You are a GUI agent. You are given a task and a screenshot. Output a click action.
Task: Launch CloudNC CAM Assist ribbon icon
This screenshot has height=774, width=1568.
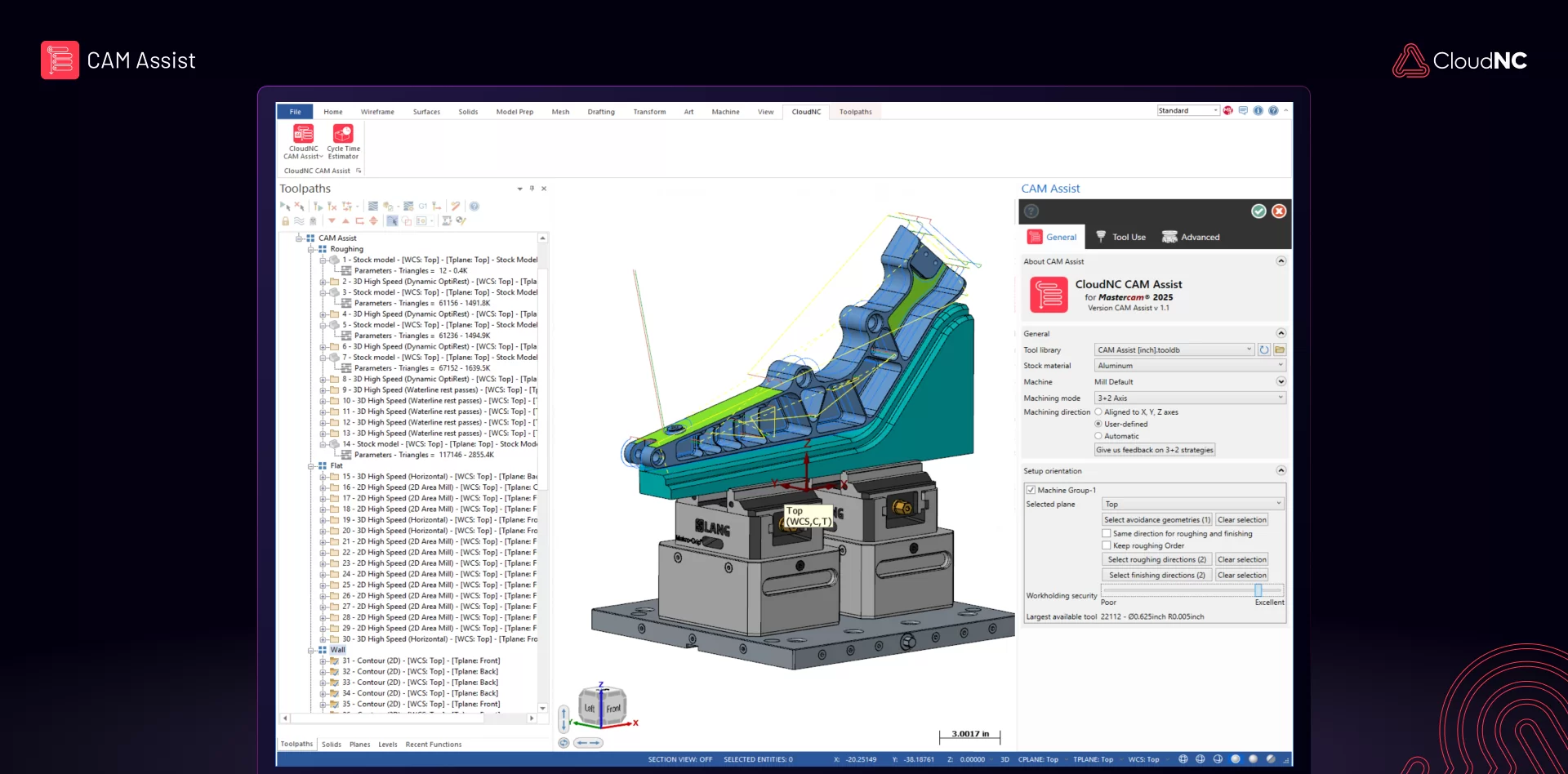[303, 141]
